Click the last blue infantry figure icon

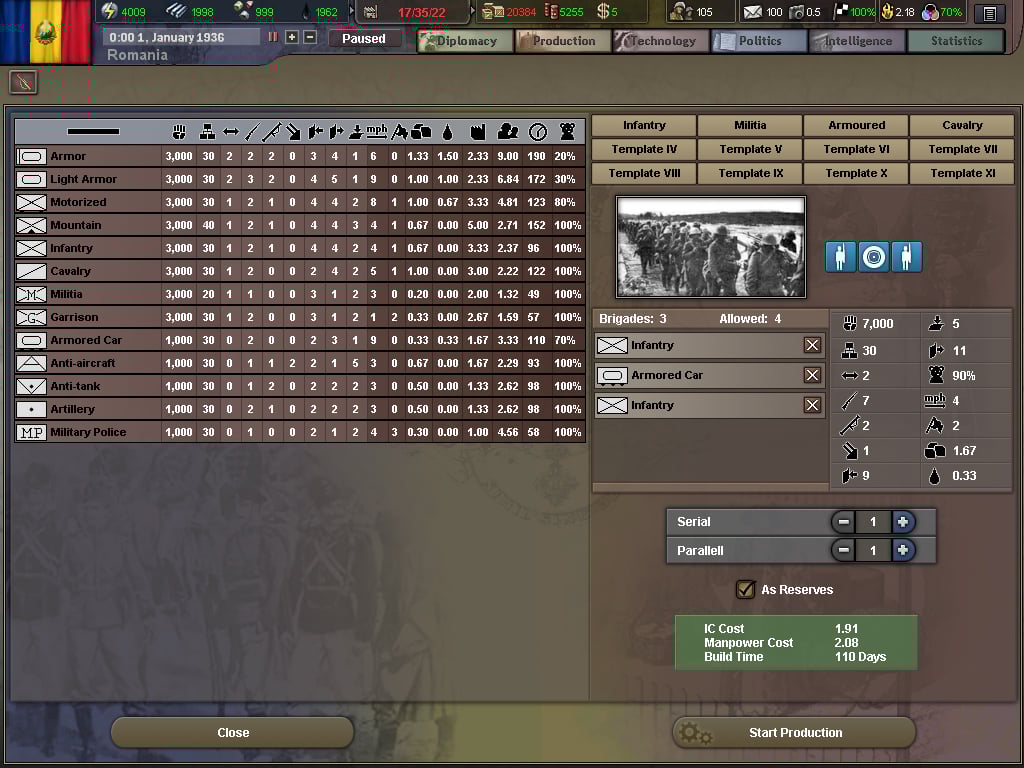click(x=906, y=257)
